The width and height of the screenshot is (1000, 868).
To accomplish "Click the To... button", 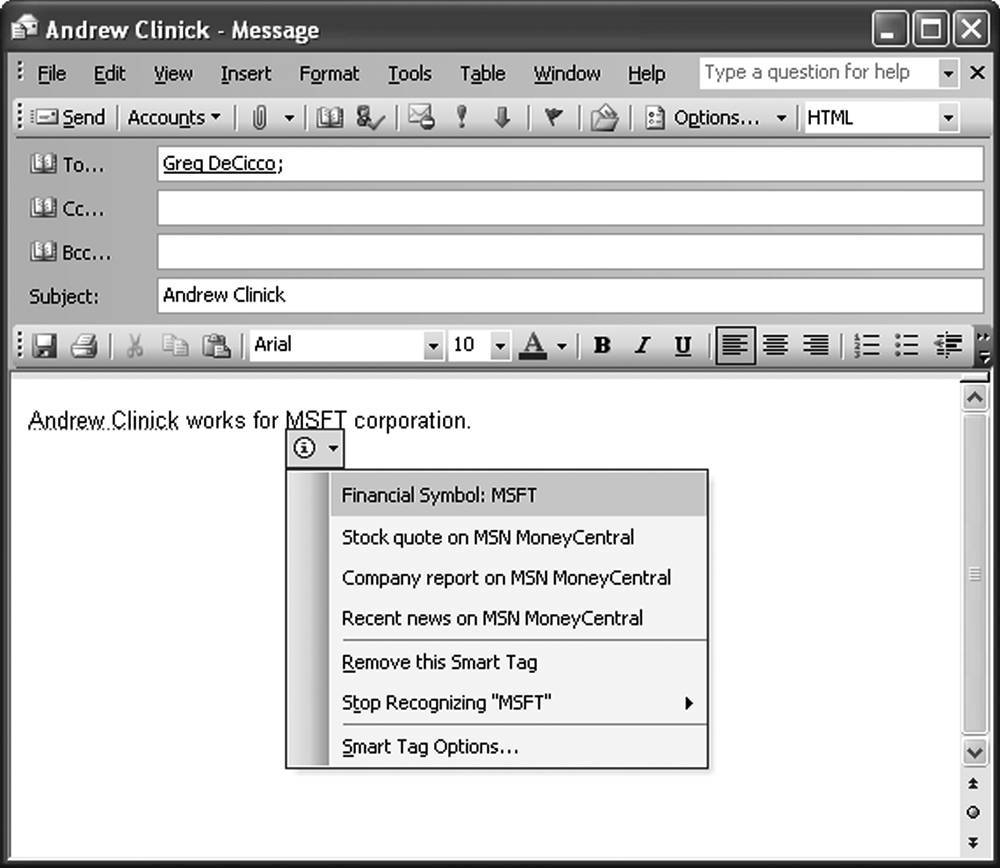I will (x=66, y=165).
